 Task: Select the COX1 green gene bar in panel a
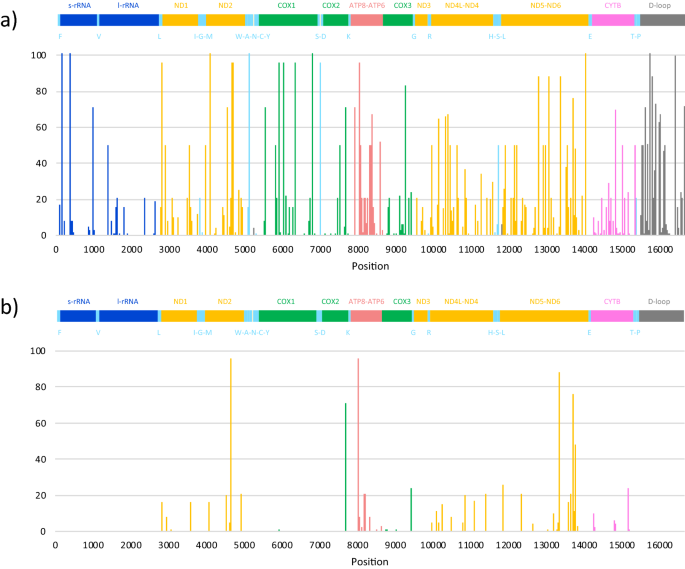coord(288,20)
